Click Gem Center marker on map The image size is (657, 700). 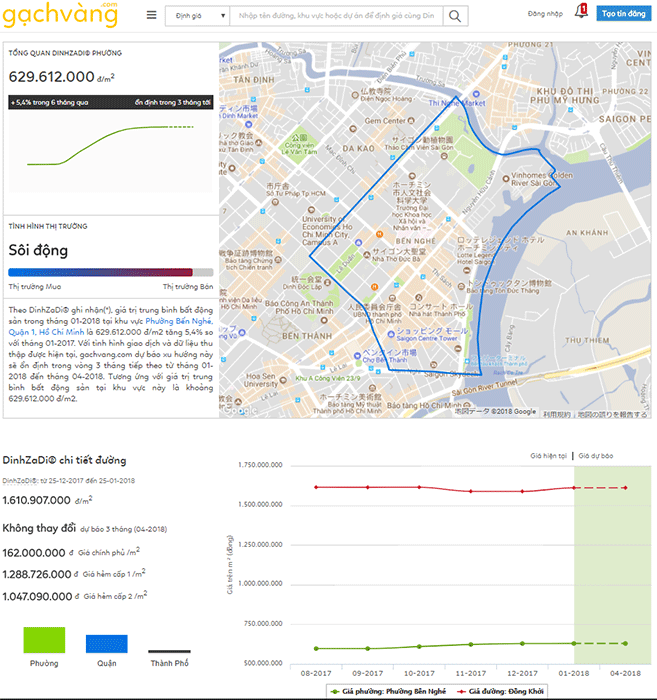(411, 121)
